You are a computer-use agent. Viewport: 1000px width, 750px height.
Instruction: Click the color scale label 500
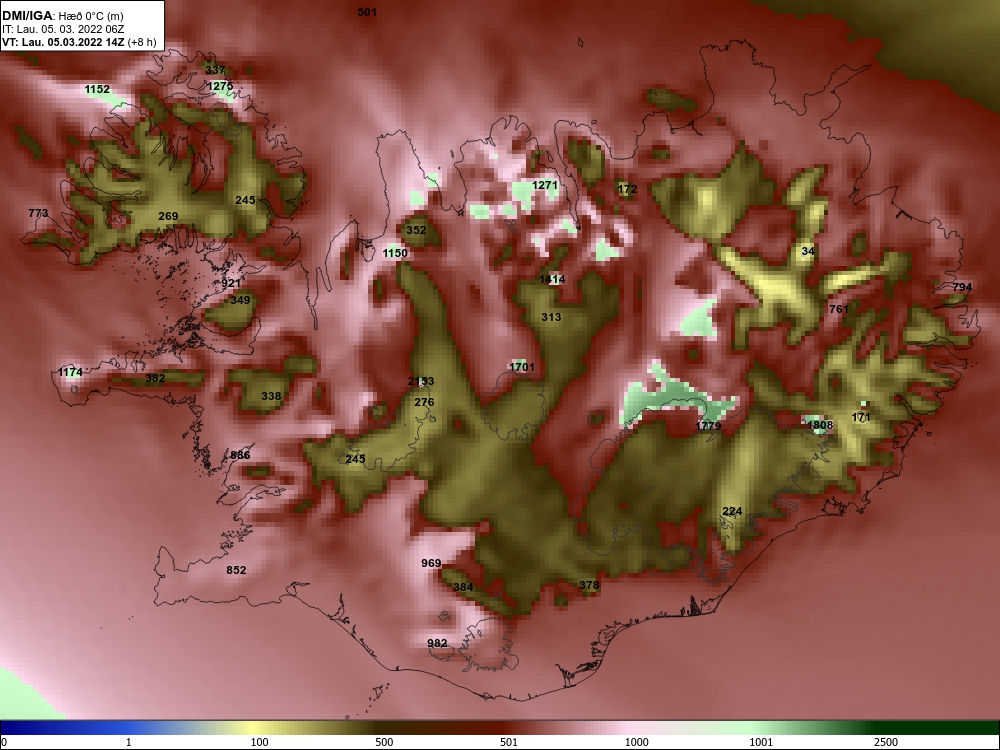(x=384, y=742)
